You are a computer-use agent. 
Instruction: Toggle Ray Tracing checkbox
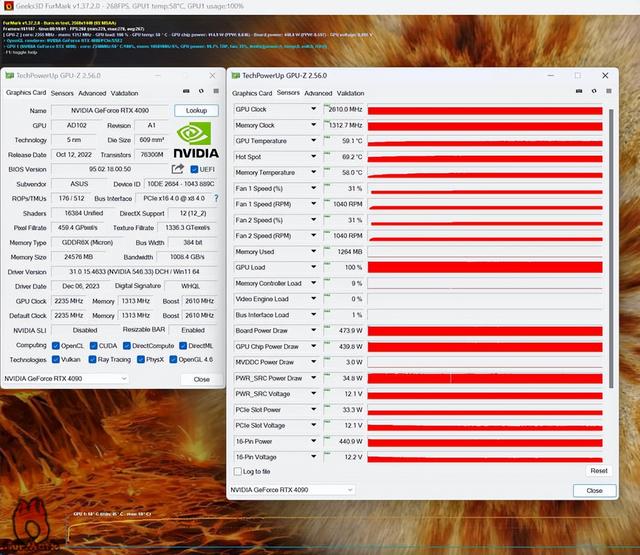point(92,360)
